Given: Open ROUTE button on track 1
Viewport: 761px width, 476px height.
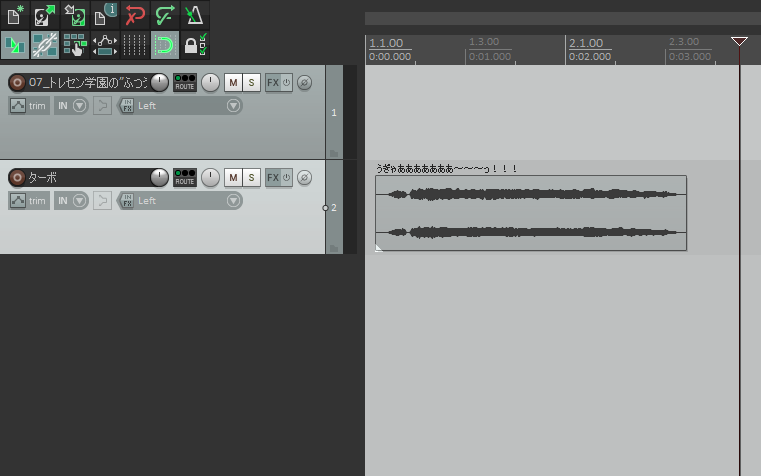Looking at the screenshot, I should (185, 82).
